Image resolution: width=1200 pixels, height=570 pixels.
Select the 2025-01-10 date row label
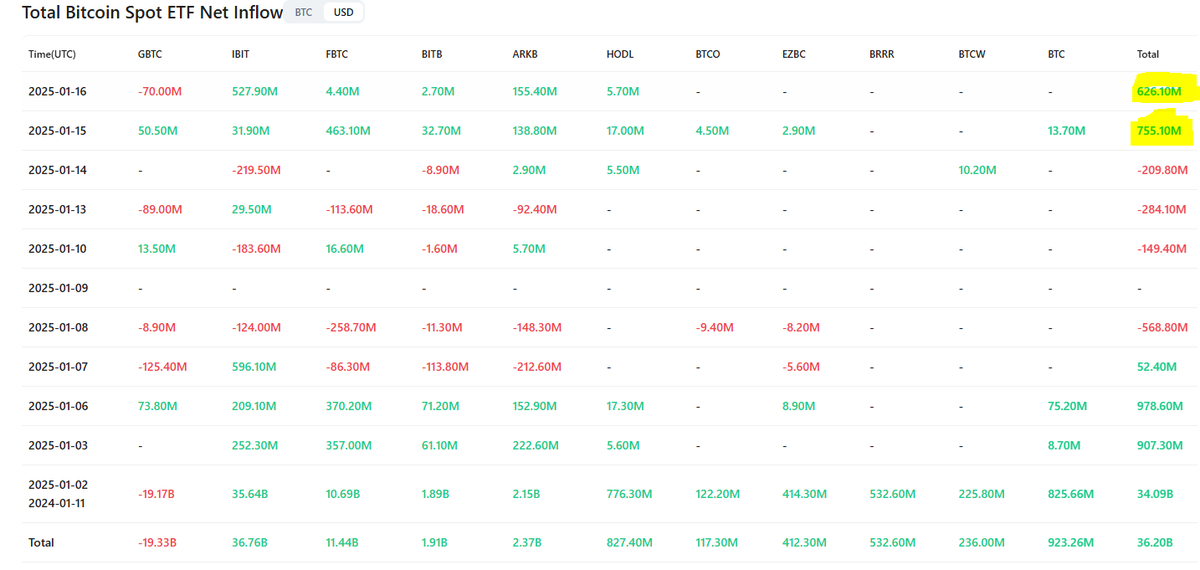click(x=58, y=249)
